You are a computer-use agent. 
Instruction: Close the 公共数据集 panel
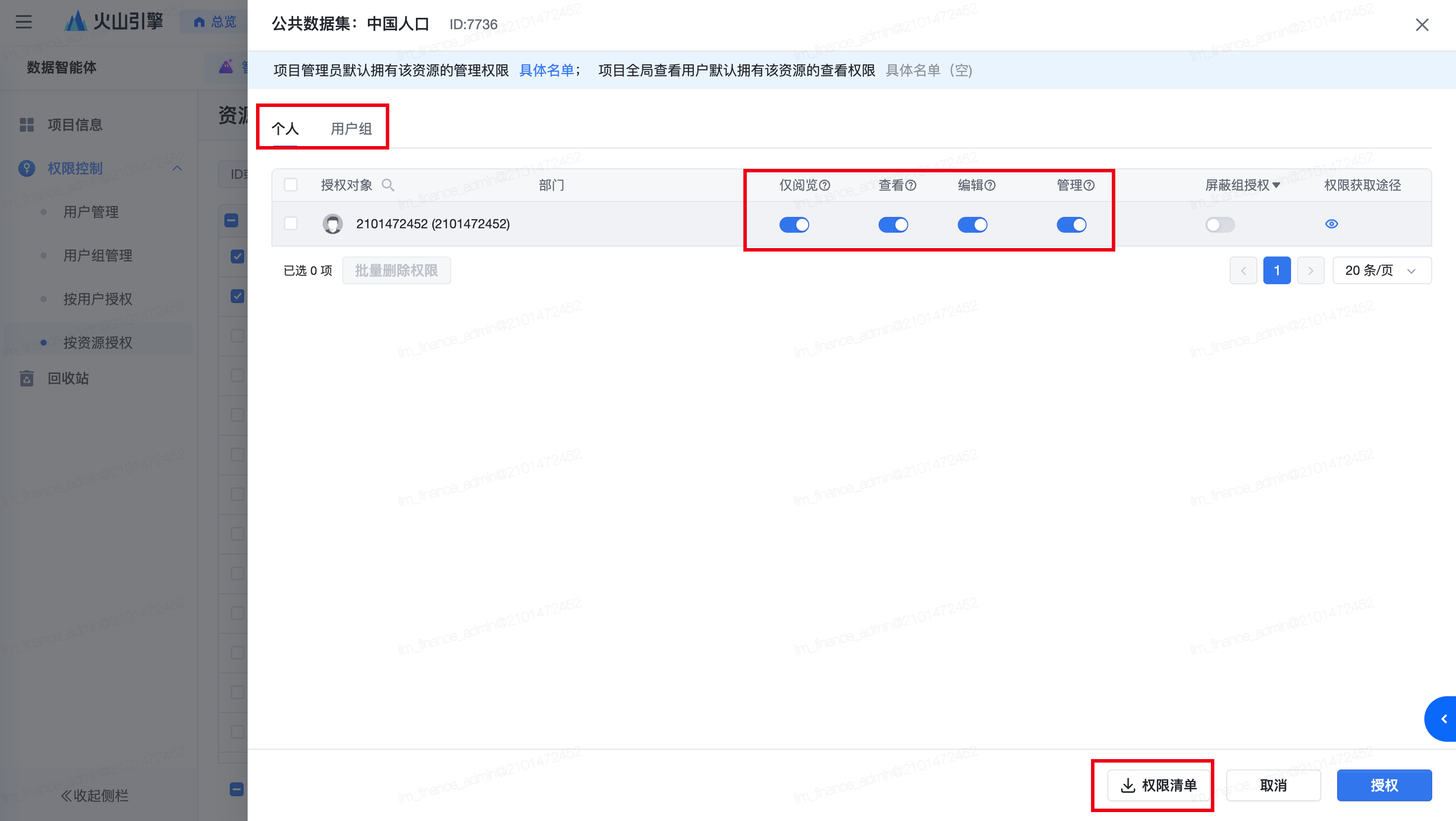tap(1422, 24)
